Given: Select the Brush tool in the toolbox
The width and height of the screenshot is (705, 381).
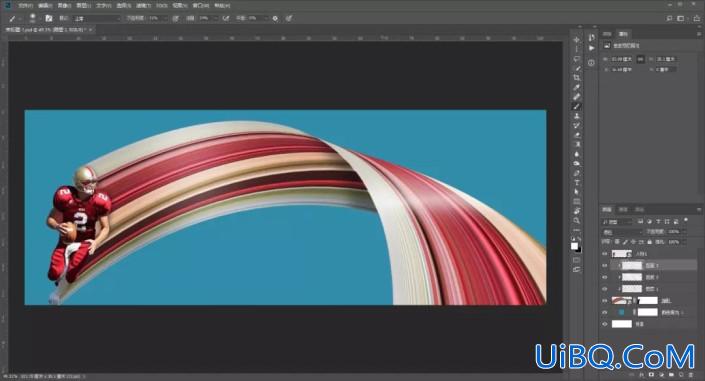Looking at the screenshot, I should pos(576,107).
